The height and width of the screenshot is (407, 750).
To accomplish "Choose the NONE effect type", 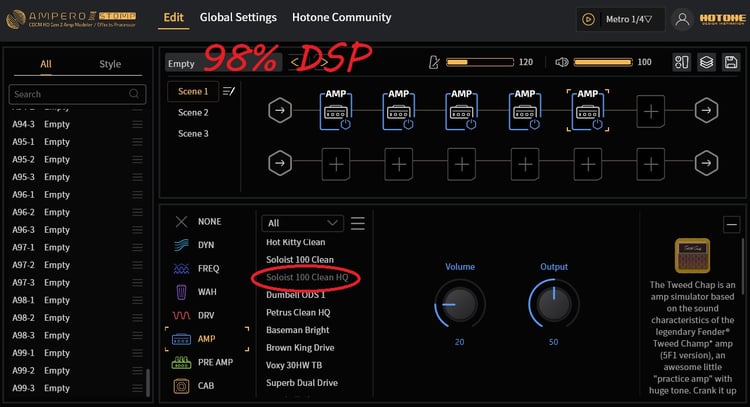I will [198, 221].
